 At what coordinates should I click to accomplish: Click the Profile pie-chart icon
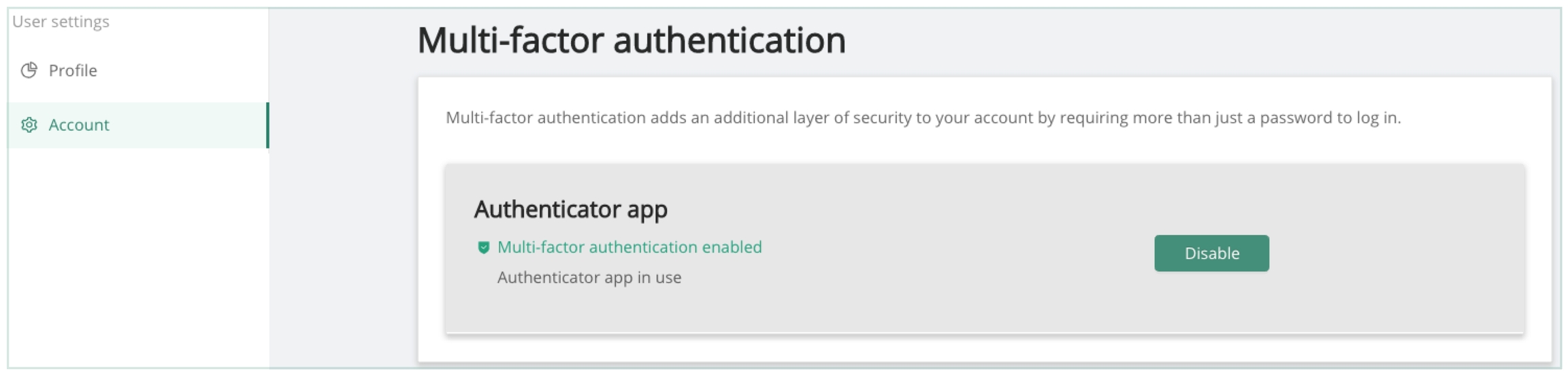pos(29,70)
